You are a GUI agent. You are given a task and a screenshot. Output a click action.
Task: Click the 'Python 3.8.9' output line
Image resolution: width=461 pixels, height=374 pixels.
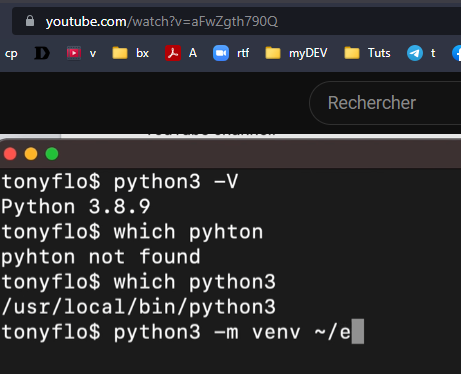76,207
